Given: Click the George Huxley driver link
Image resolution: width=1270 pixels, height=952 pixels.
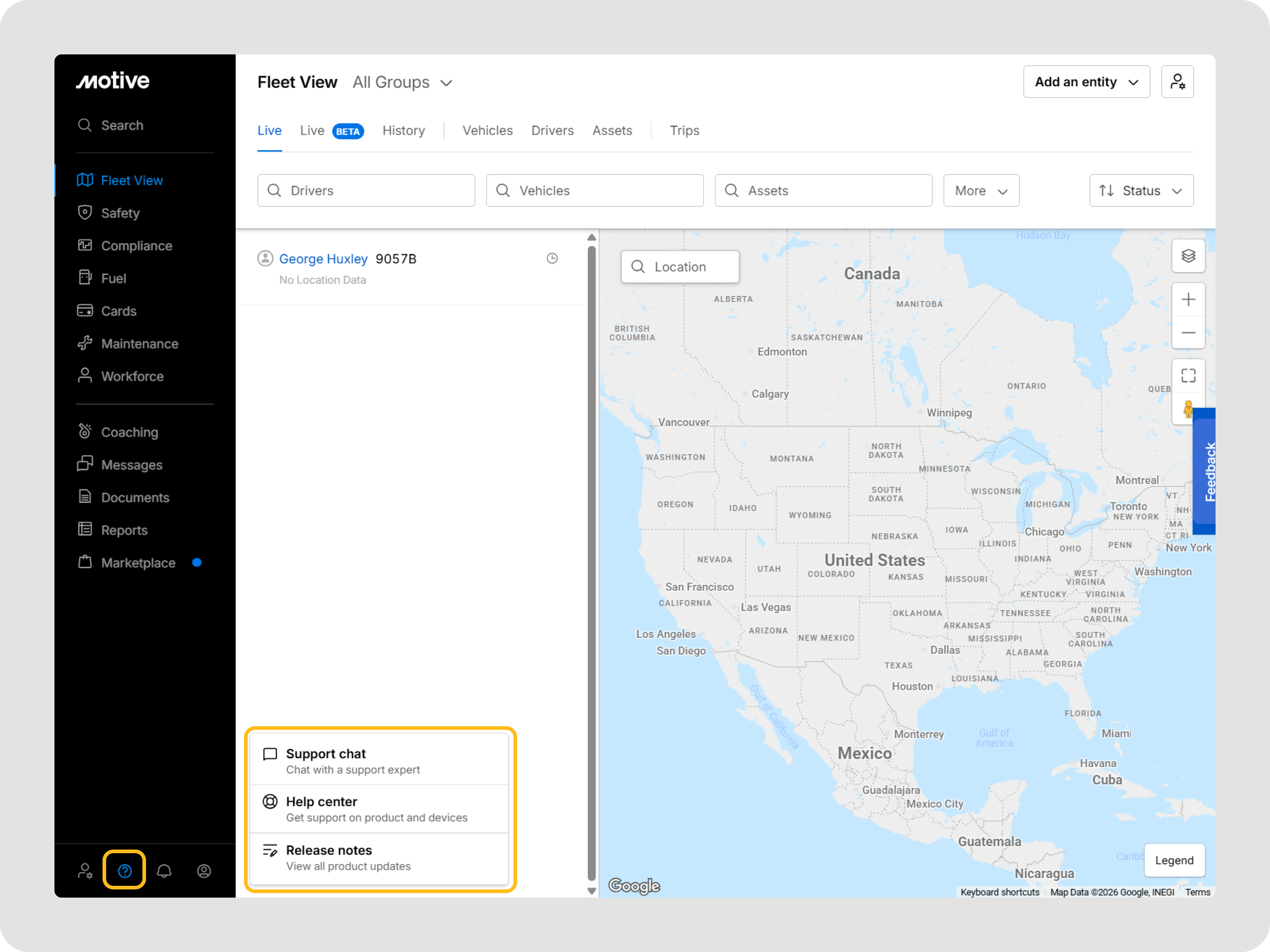Looking at the screenshot, I should [323, 259].
